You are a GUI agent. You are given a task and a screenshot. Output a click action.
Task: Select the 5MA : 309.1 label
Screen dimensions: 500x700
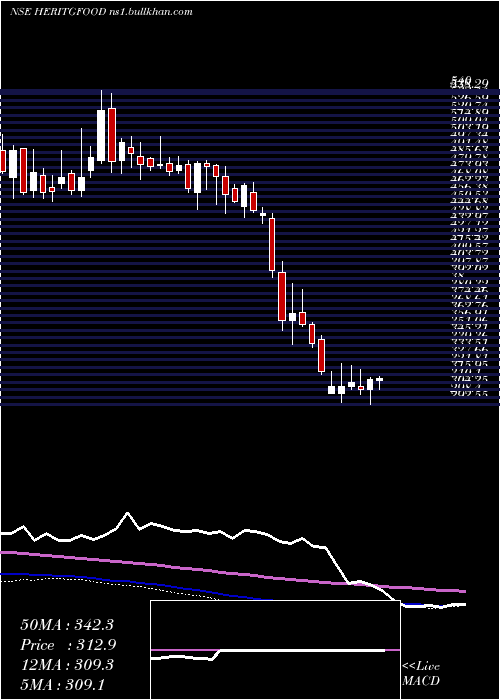click(x=62, y=684)
